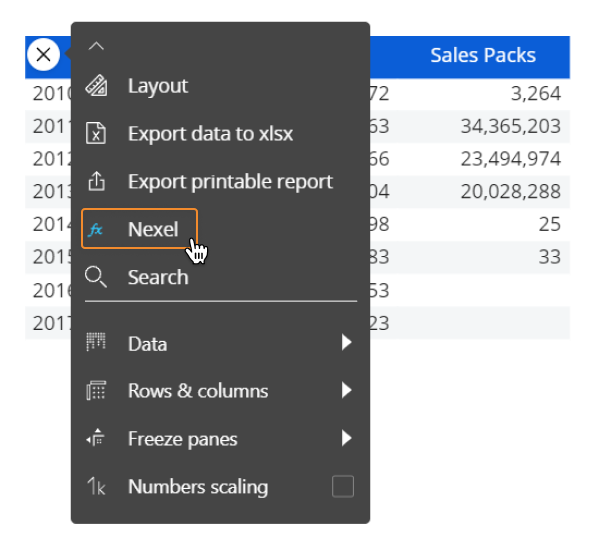The width and height of the screenshot is (594, 550).
Task: Select the 34,365,203 Sales Packs cell
Action: [x=510, y=126]
